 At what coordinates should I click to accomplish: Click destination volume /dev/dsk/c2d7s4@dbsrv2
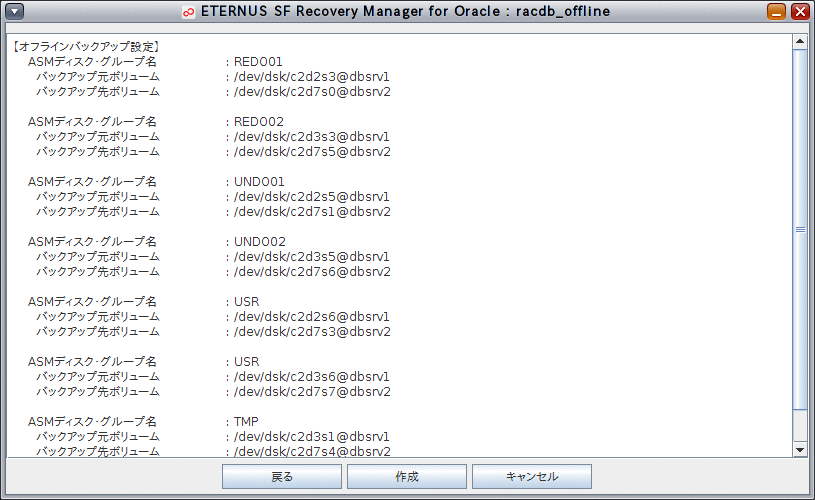pos(312,452)
